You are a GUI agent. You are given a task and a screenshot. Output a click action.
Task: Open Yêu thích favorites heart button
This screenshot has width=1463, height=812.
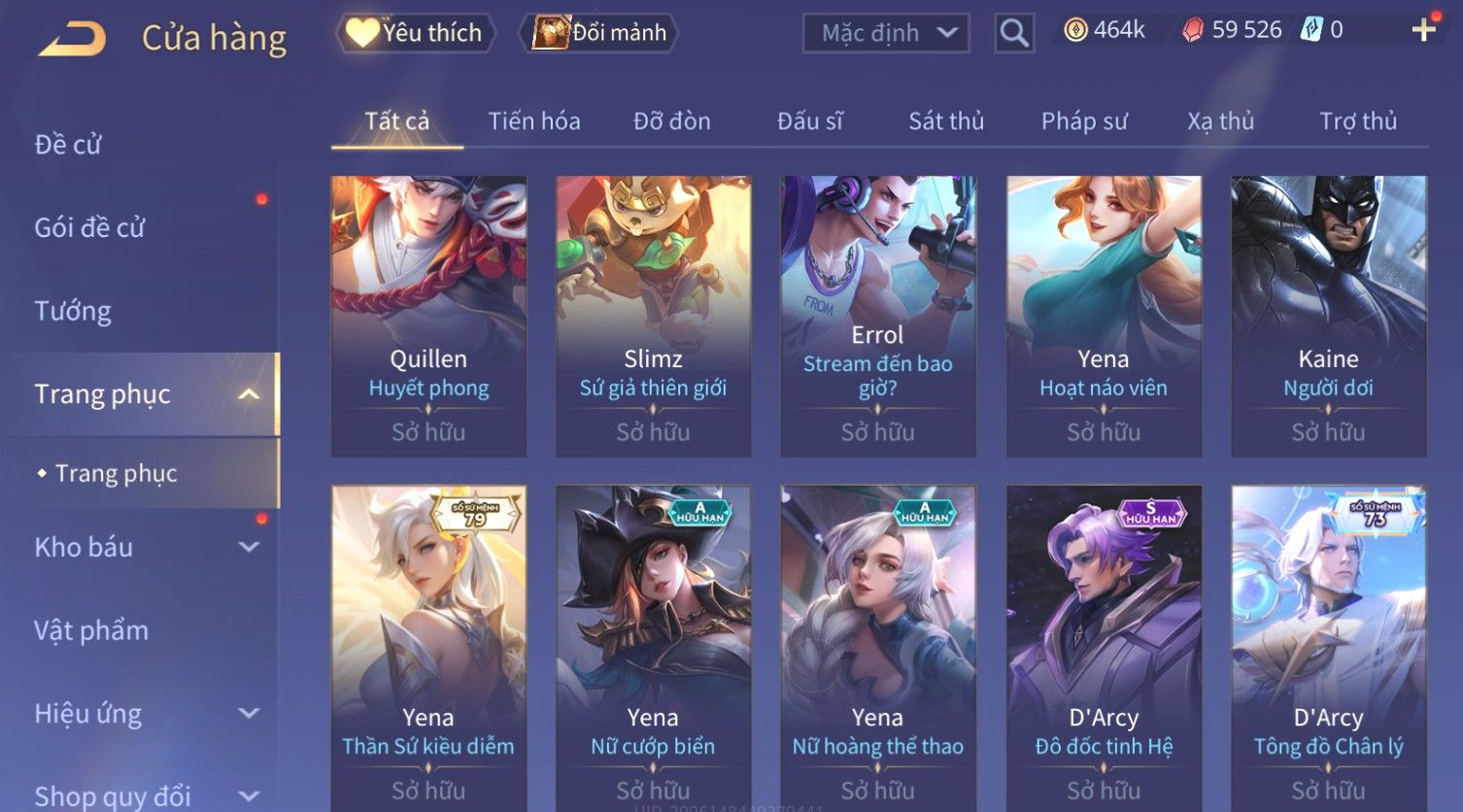point(416,33)
